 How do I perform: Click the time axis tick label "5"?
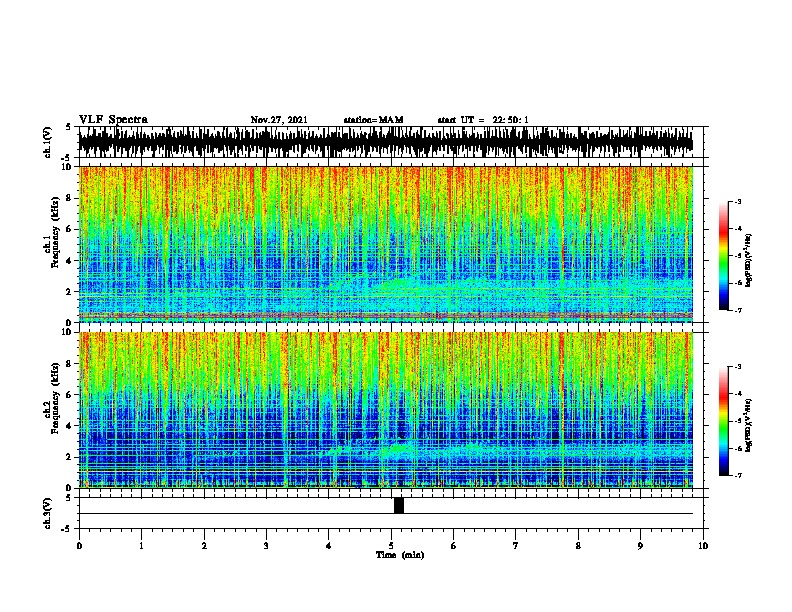(x=391, y=545)
